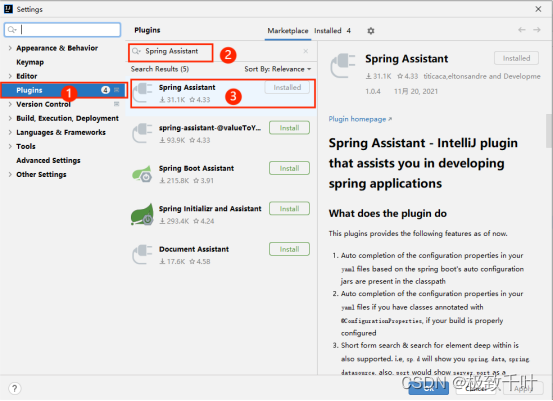Select Document Assistant plugin name
Image resolution: width=553 pixels, height=401 pixels.
click(194, 249)
